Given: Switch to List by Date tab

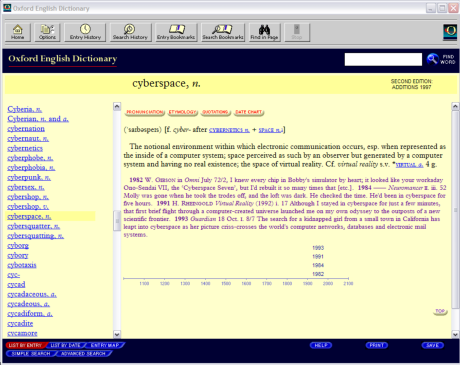Looking at the screenshot, I should [66, 345].
